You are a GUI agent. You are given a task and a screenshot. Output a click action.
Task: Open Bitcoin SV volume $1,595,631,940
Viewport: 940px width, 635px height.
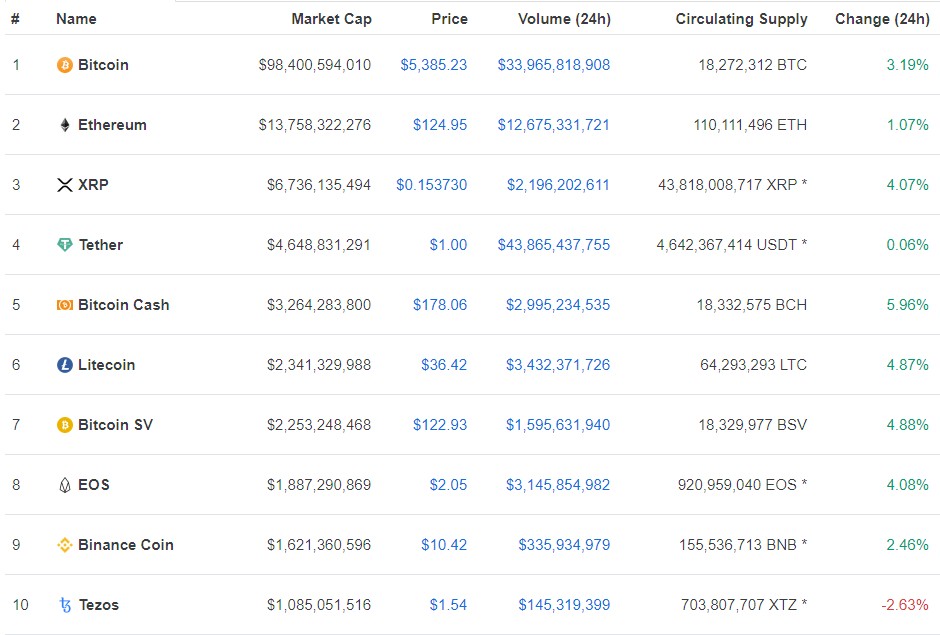click(558, 425)
